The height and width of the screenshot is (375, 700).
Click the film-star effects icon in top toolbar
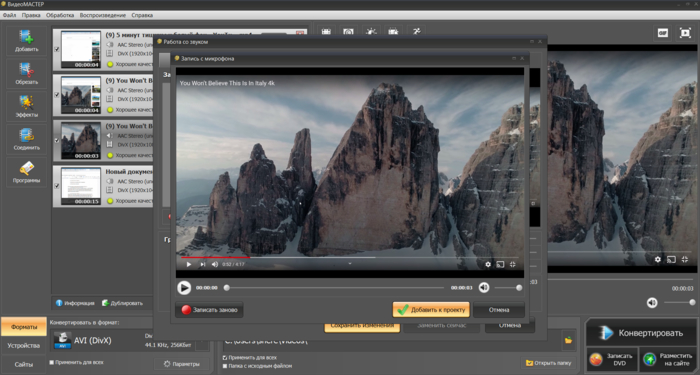coord(393,32)
